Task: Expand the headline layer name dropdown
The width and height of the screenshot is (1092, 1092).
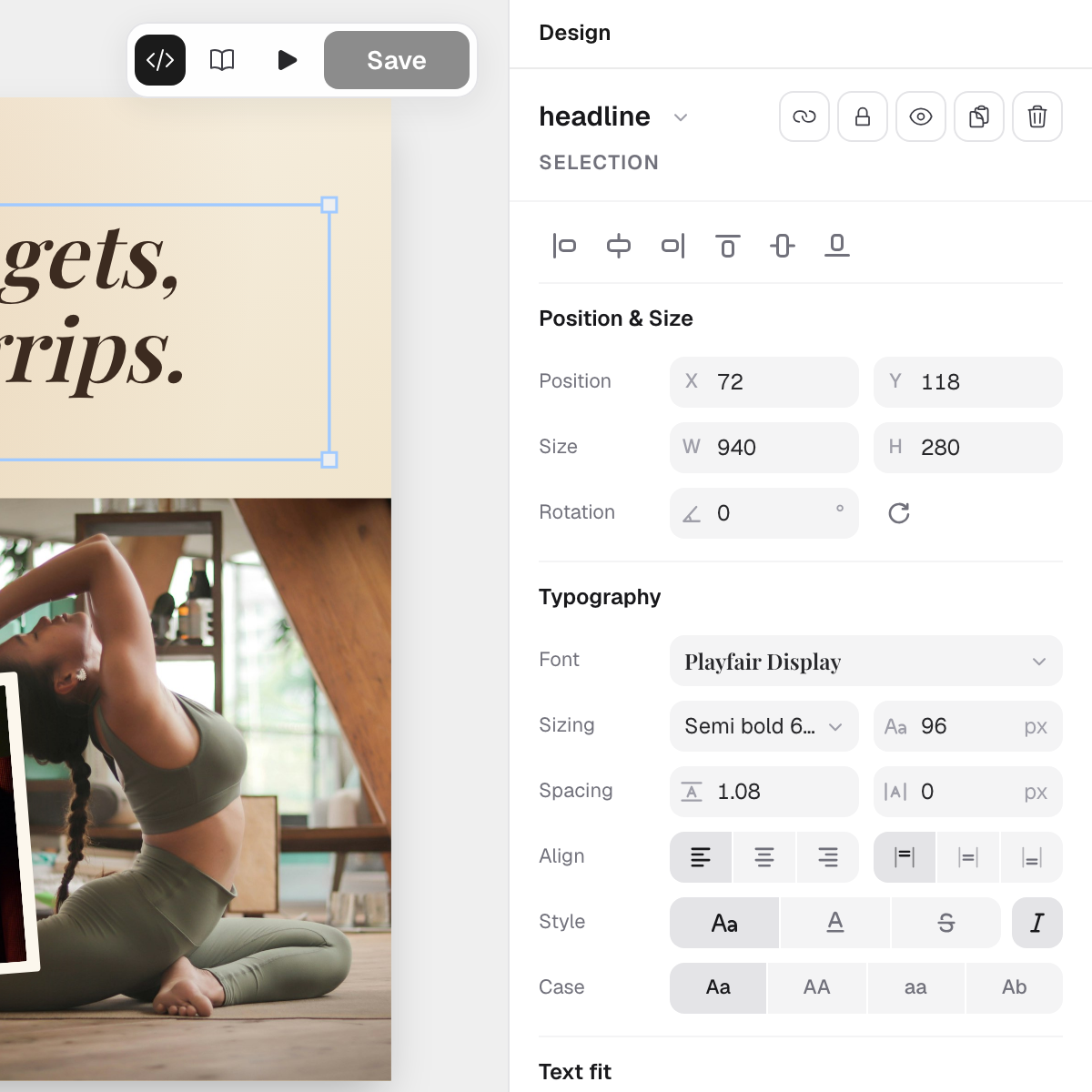Action: tap(681, 117)
